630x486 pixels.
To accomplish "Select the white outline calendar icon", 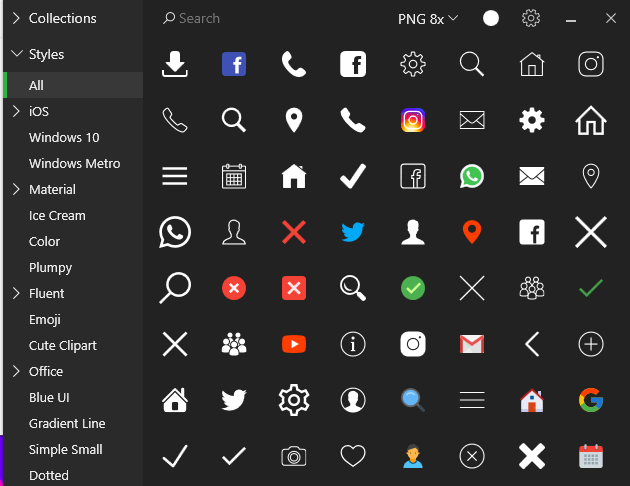I will point(234,176).
